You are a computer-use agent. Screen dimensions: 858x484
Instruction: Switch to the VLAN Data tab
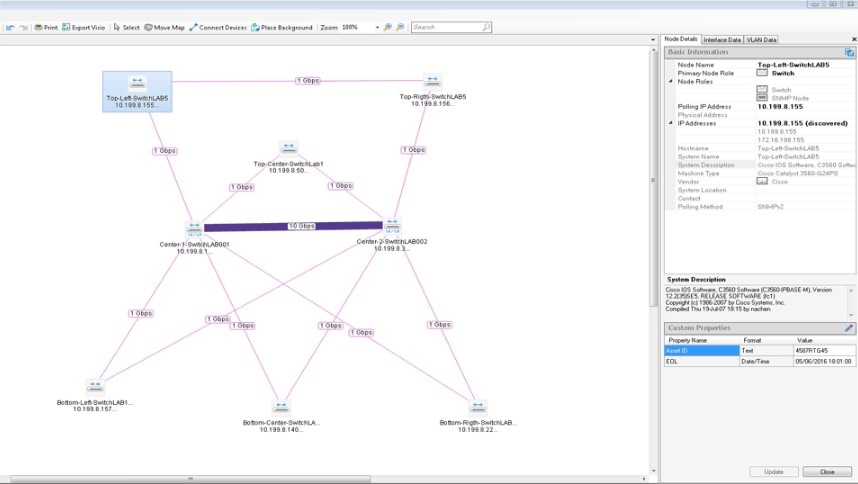(x=761, y=40)
